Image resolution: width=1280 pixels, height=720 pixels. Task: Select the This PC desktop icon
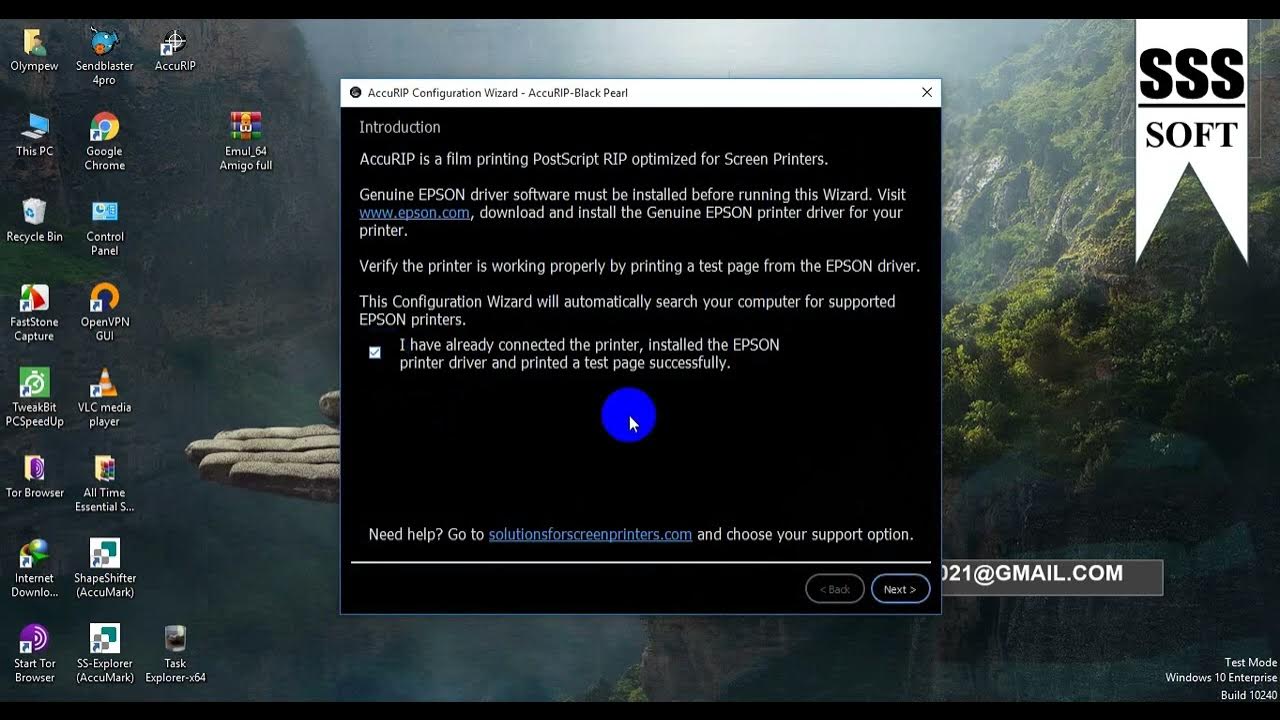[x=34, y=135]
